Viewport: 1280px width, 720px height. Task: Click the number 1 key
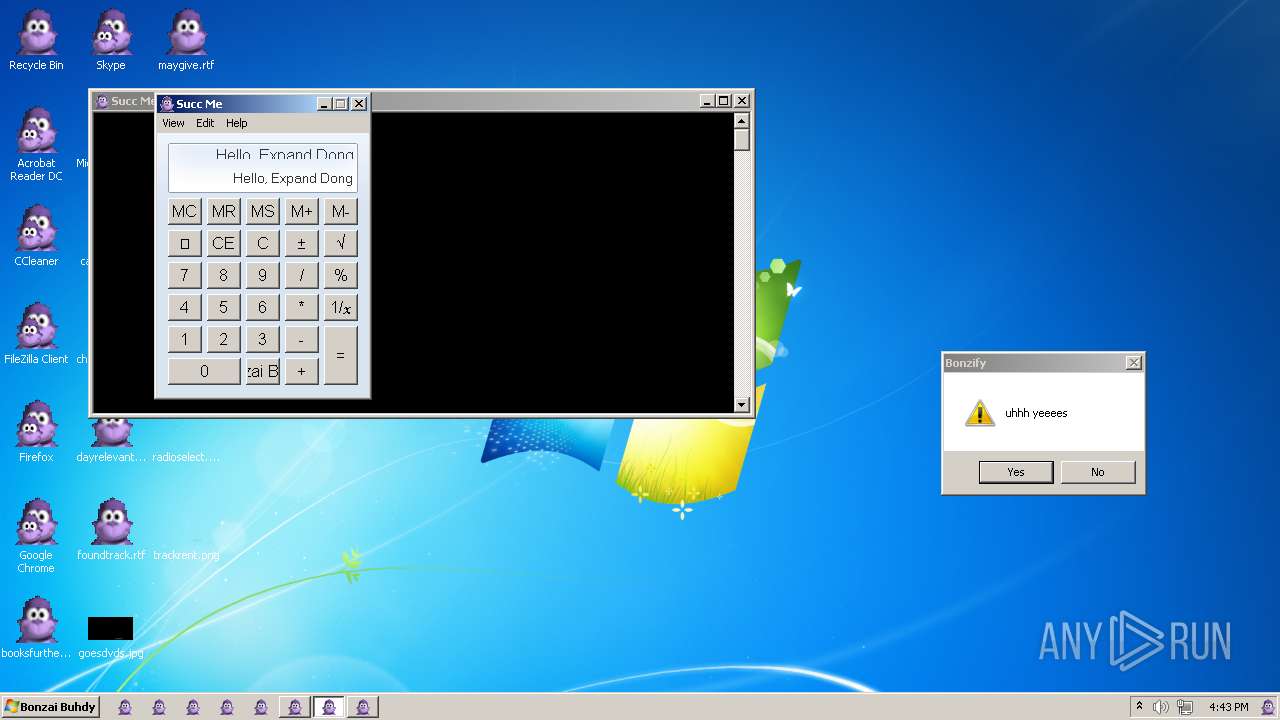[x=184, y=339]
